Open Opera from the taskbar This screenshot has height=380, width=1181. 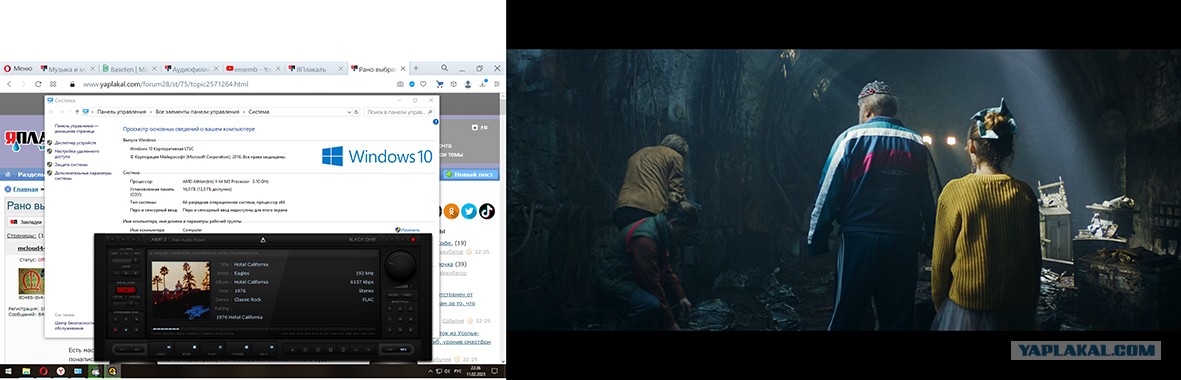point(43,371)
